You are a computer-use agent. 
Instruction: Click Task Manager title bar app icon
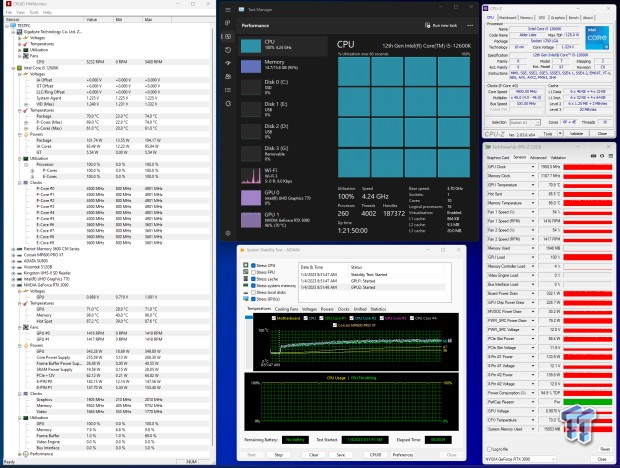click(241, 9)
